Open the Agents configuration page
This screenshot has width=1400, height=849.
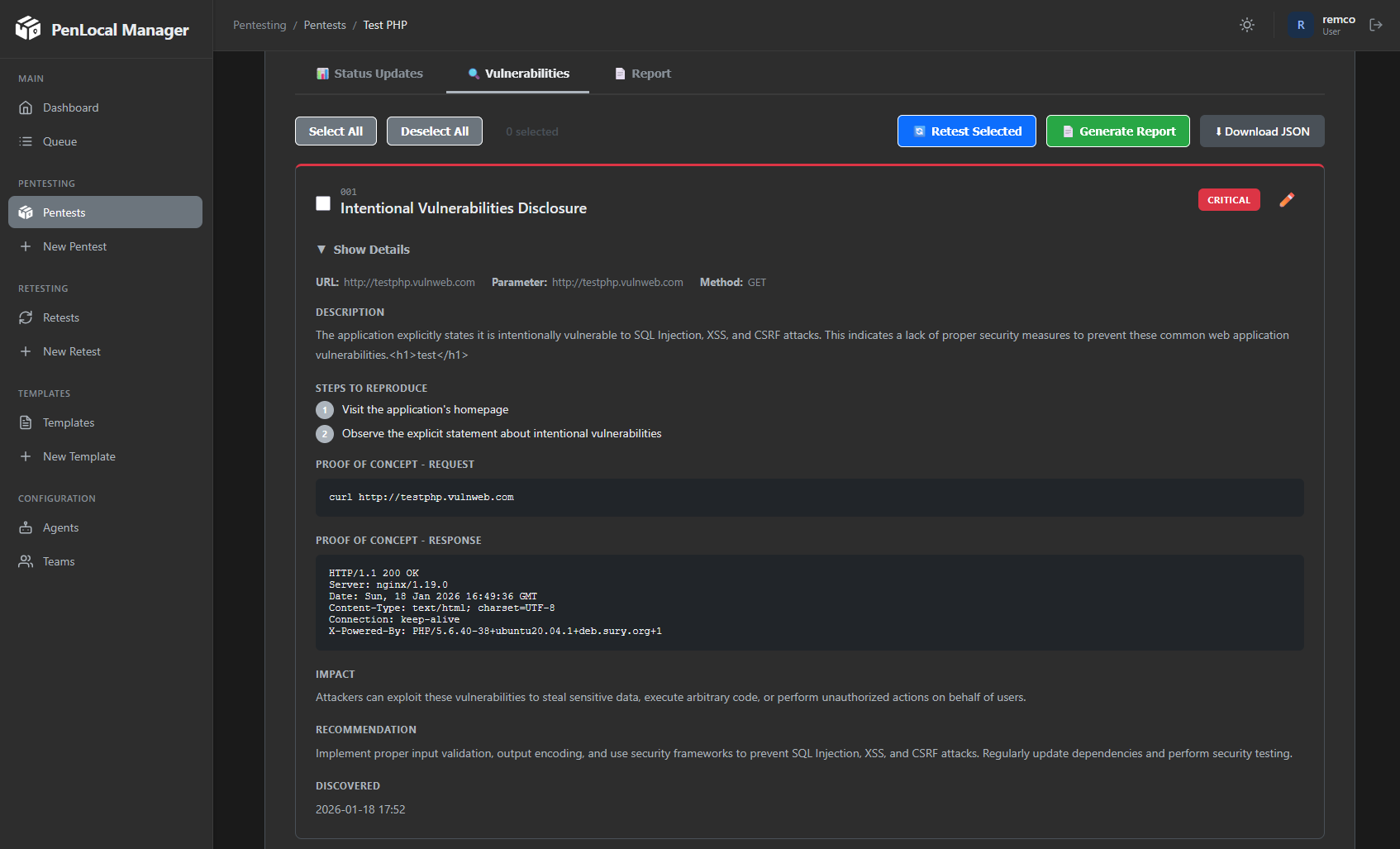(60, 527)
